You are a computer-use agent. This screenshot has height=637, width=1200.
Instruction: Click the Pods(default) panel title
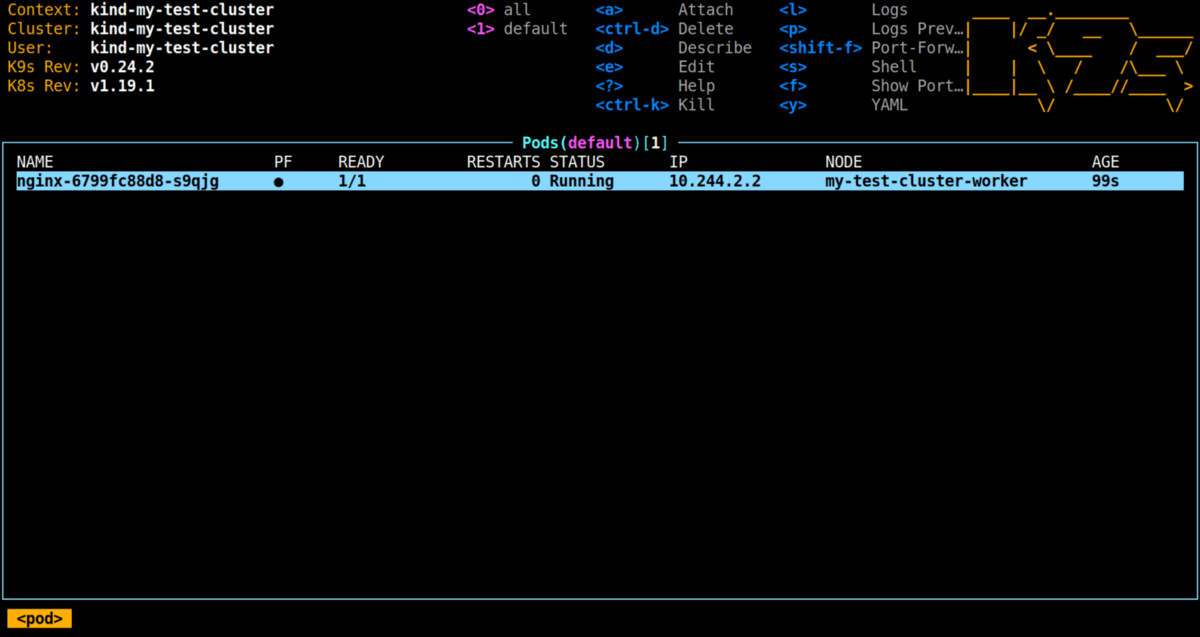tap(594, 142)
